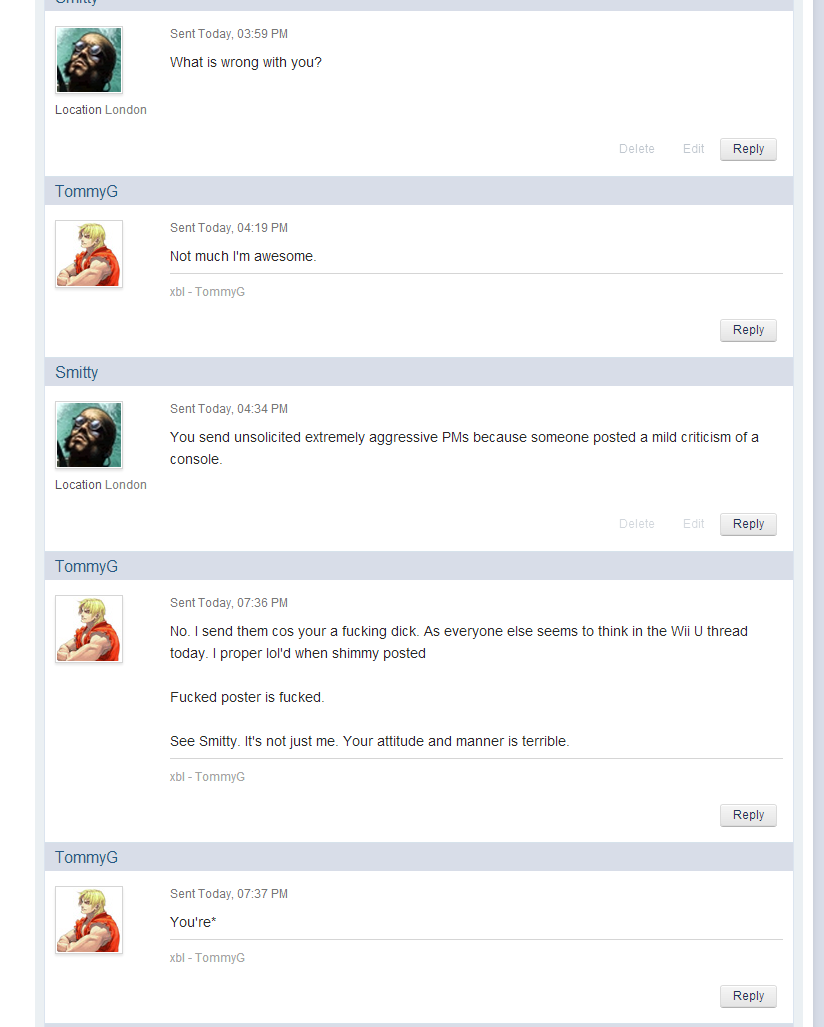Edit the 04:34 PM message

click(x=693, y=524)
